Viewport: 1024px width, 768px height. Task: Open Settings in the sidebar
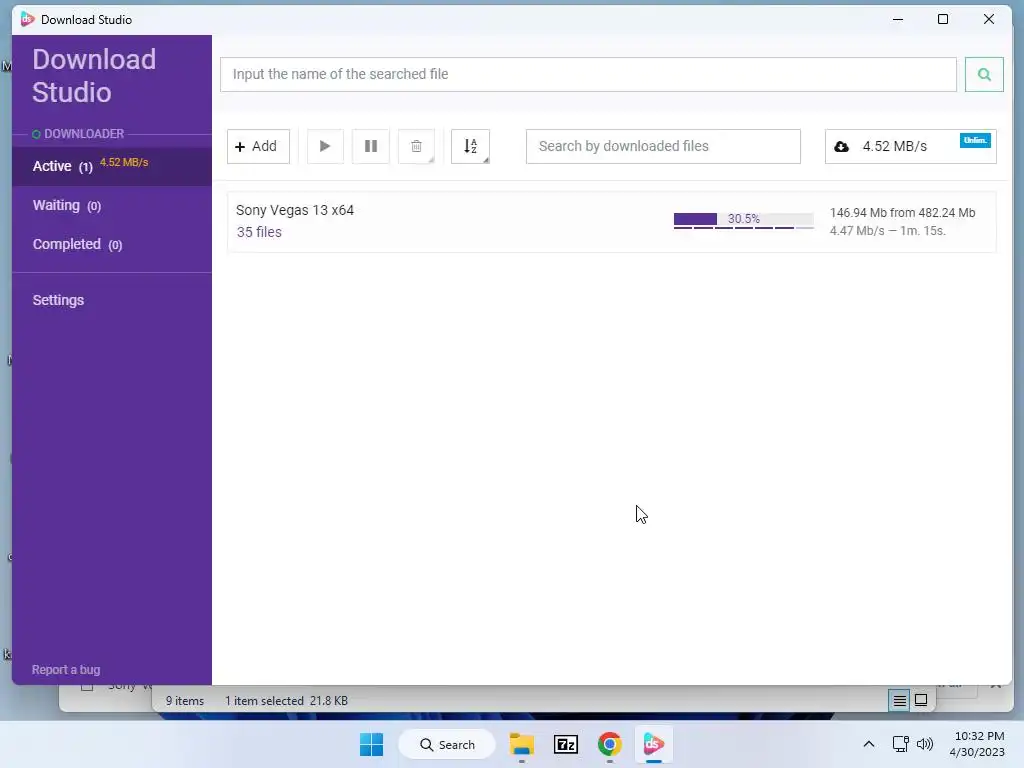click(58, 300)
